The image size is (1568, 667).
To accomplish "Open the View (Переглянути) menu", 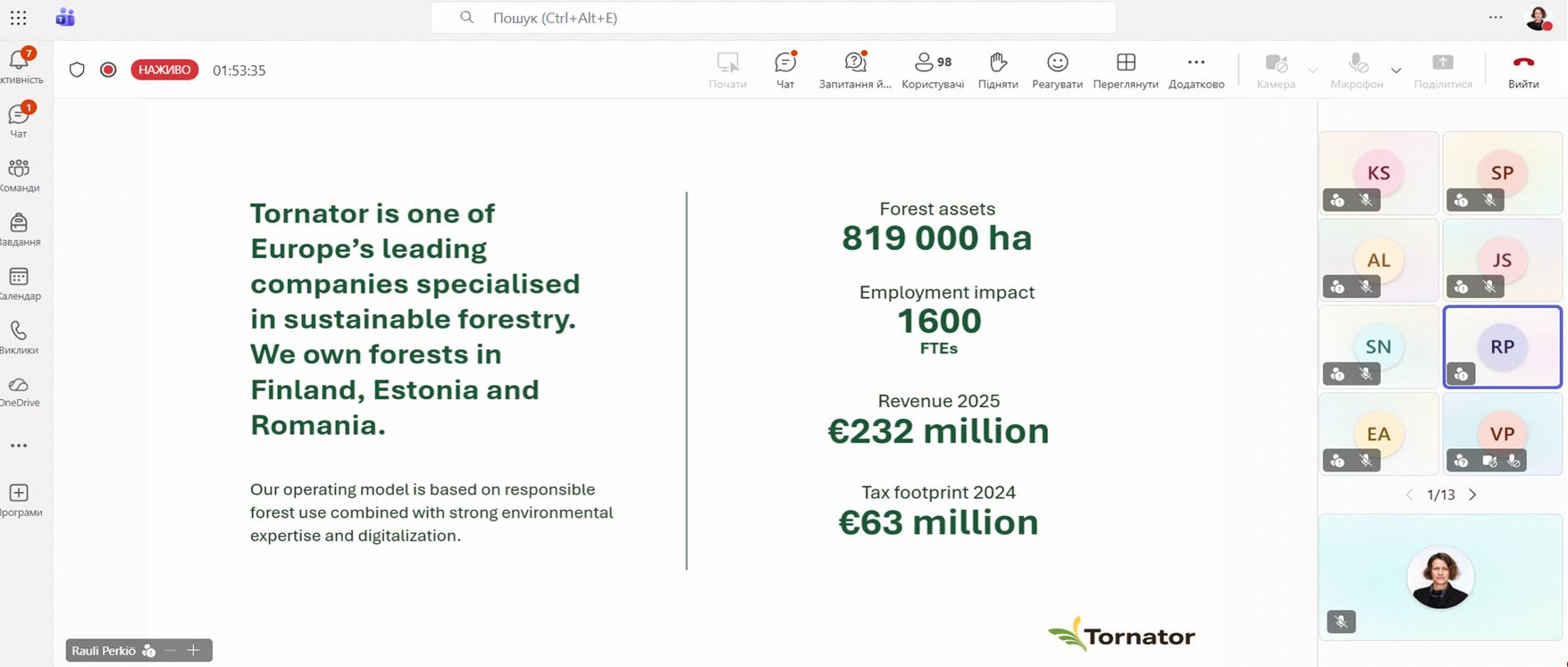I will point(1125,70).
